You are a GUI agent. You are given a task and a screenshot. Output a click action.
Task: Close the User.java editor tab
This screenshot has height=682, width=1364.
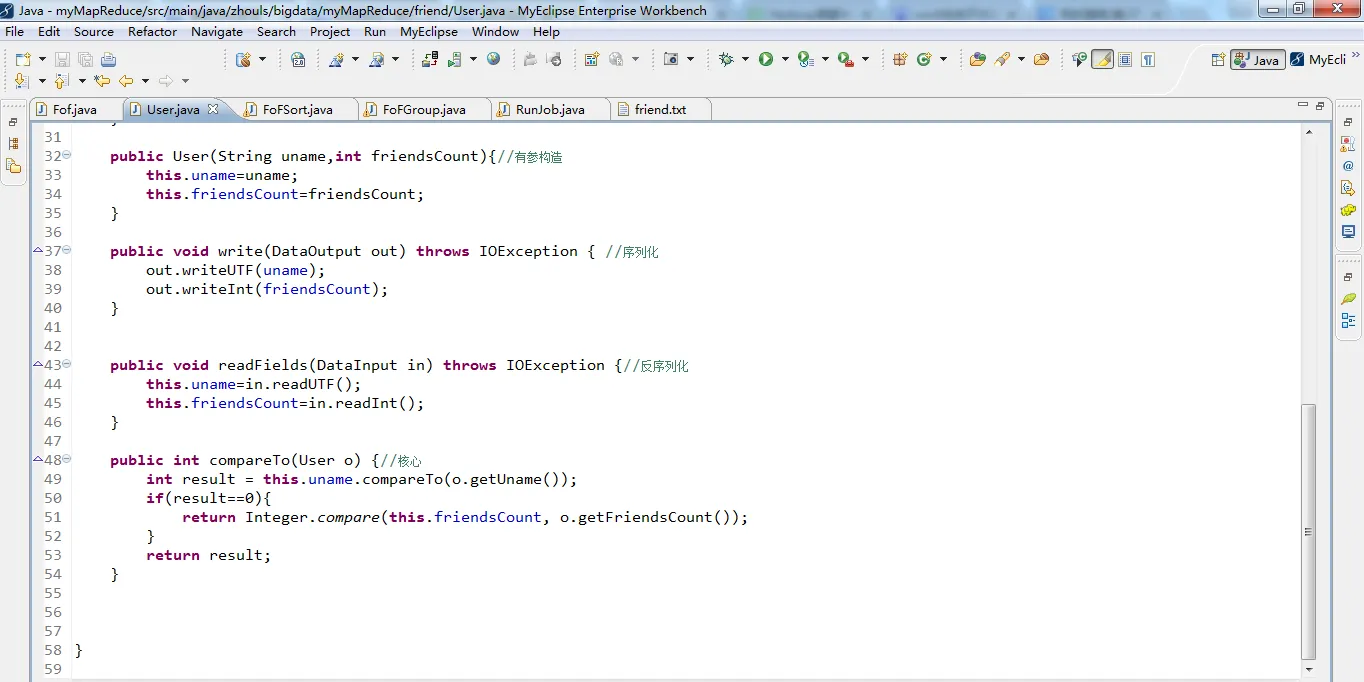(x=213, y=109)
